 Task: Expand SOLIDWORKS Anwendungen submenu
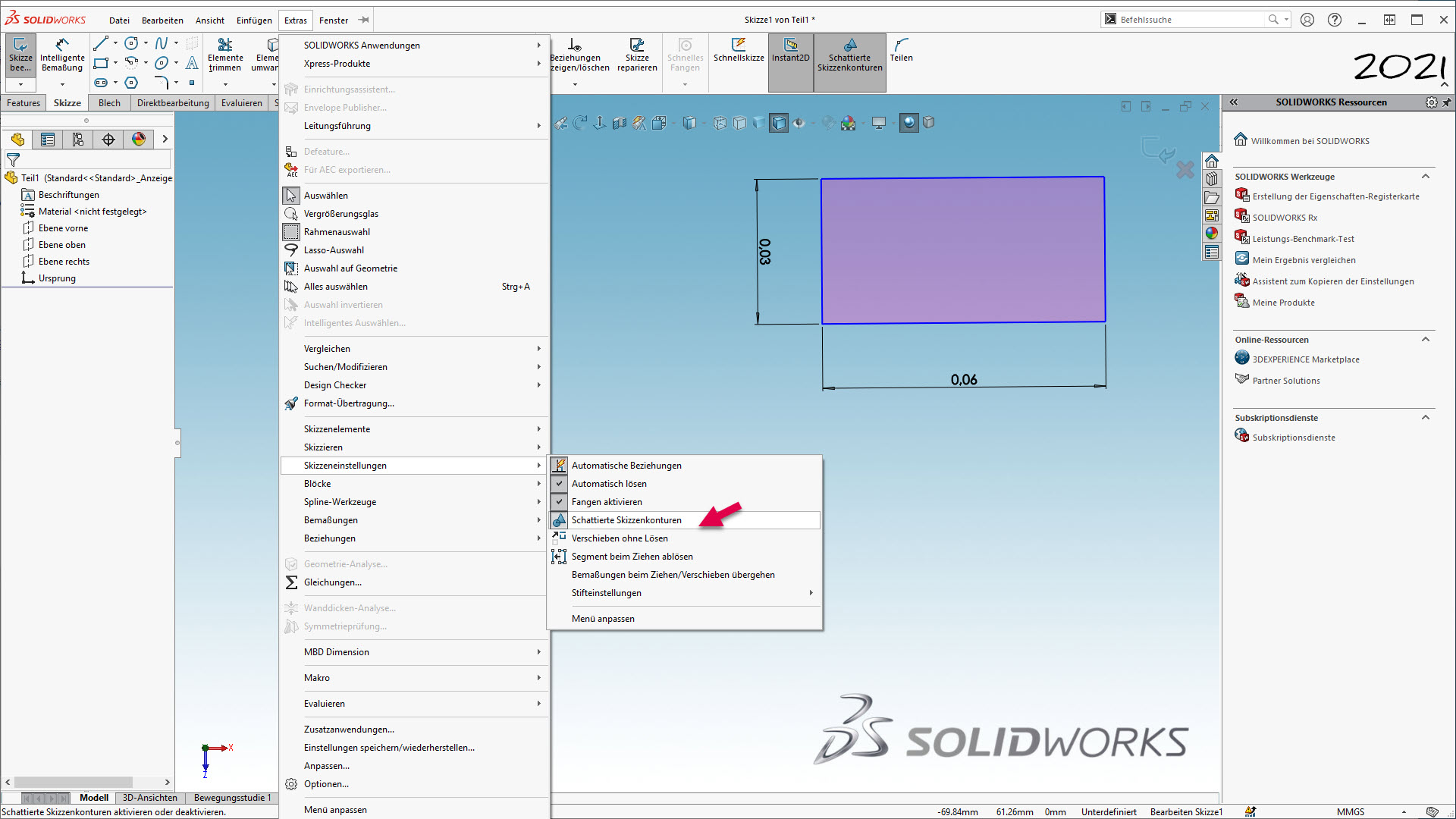tap(414, 45)
